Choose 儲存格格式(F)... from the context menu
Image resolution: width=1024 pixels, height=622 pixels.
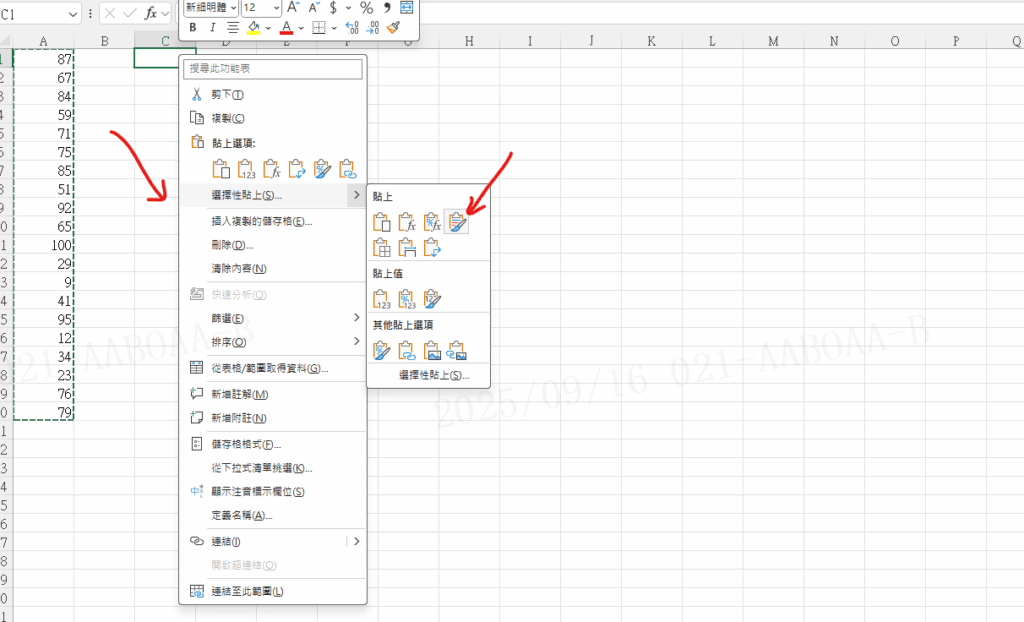click(x=245, y=444)
